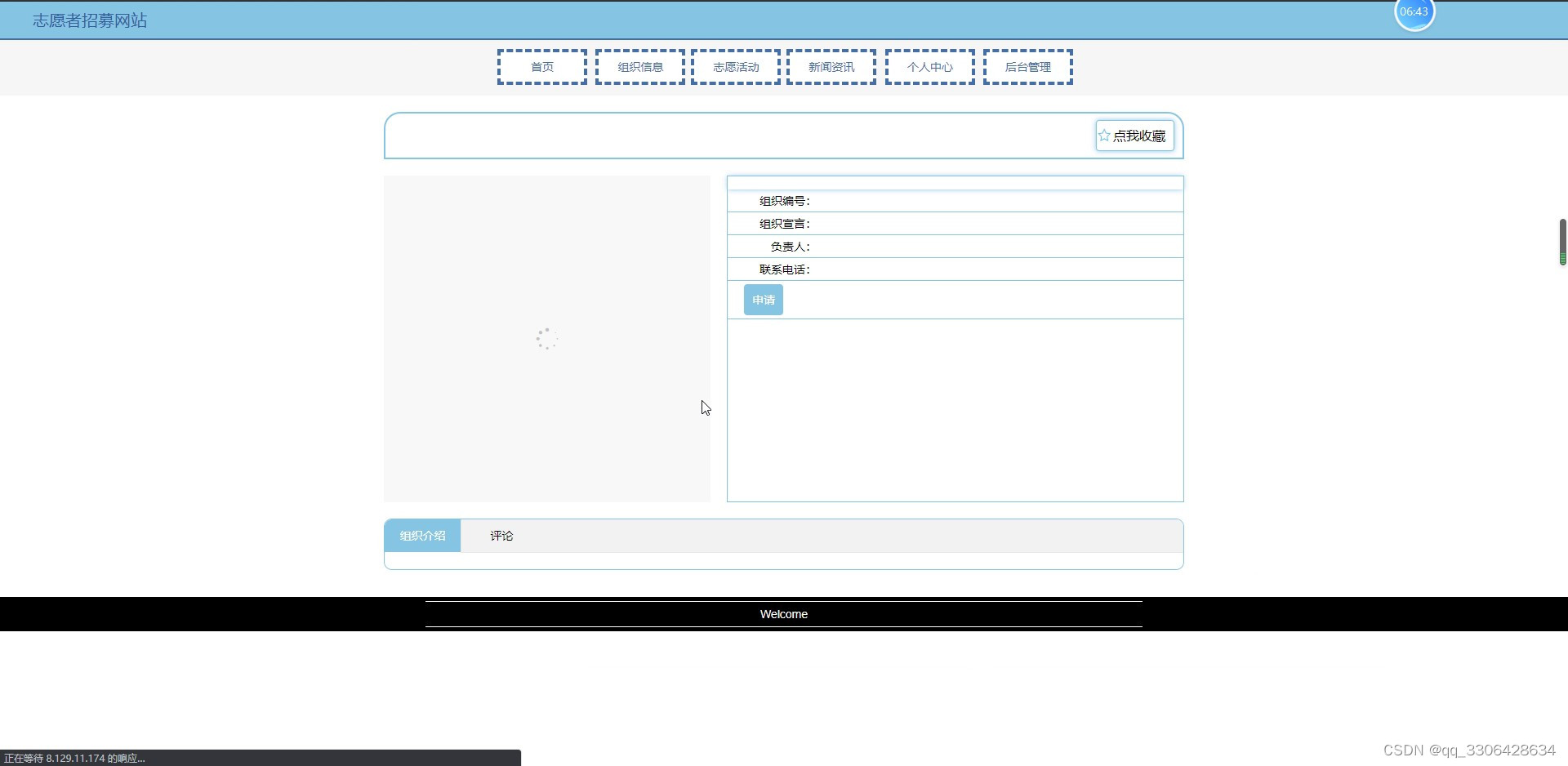Viewport: 1568px width, 766px height.
Task: Click the 负责人: label
Action: 791,247
